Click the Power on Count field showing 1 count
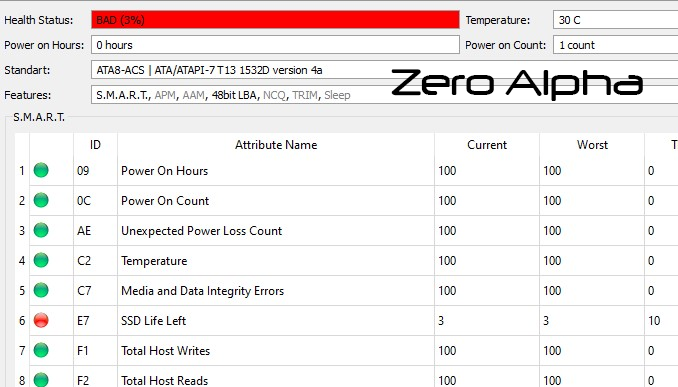The width and height of the screenshot is (678, 387). click(x=615, y=45)
